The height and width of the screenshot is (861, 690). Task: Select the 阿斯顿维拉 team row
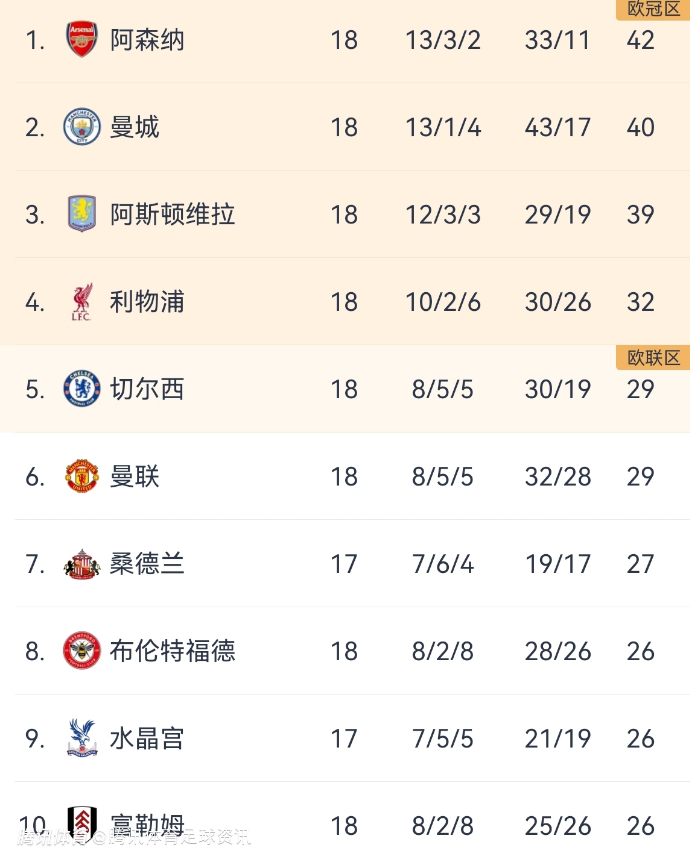[172, 214]
